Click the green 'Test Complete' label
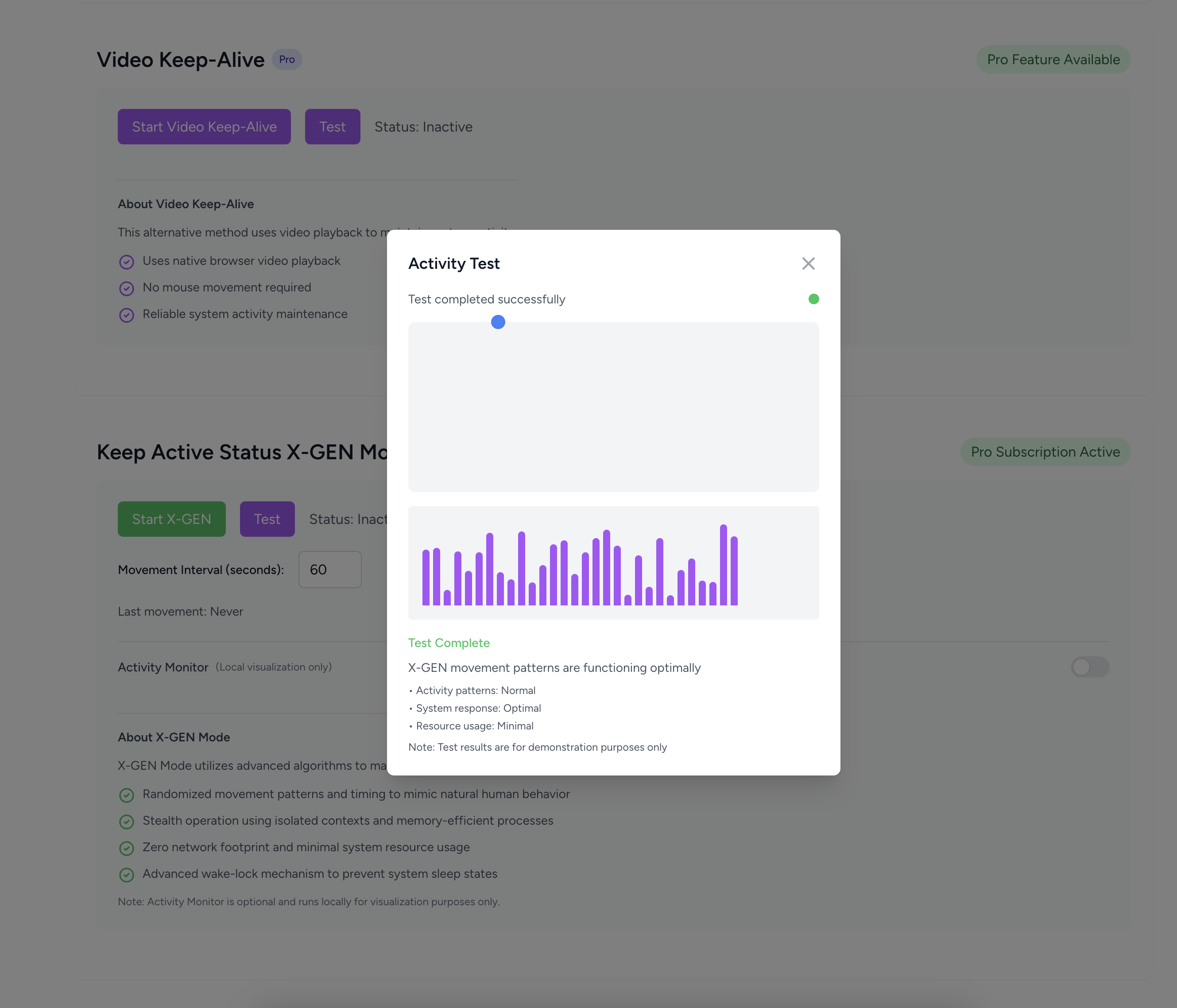 point(449,643)
